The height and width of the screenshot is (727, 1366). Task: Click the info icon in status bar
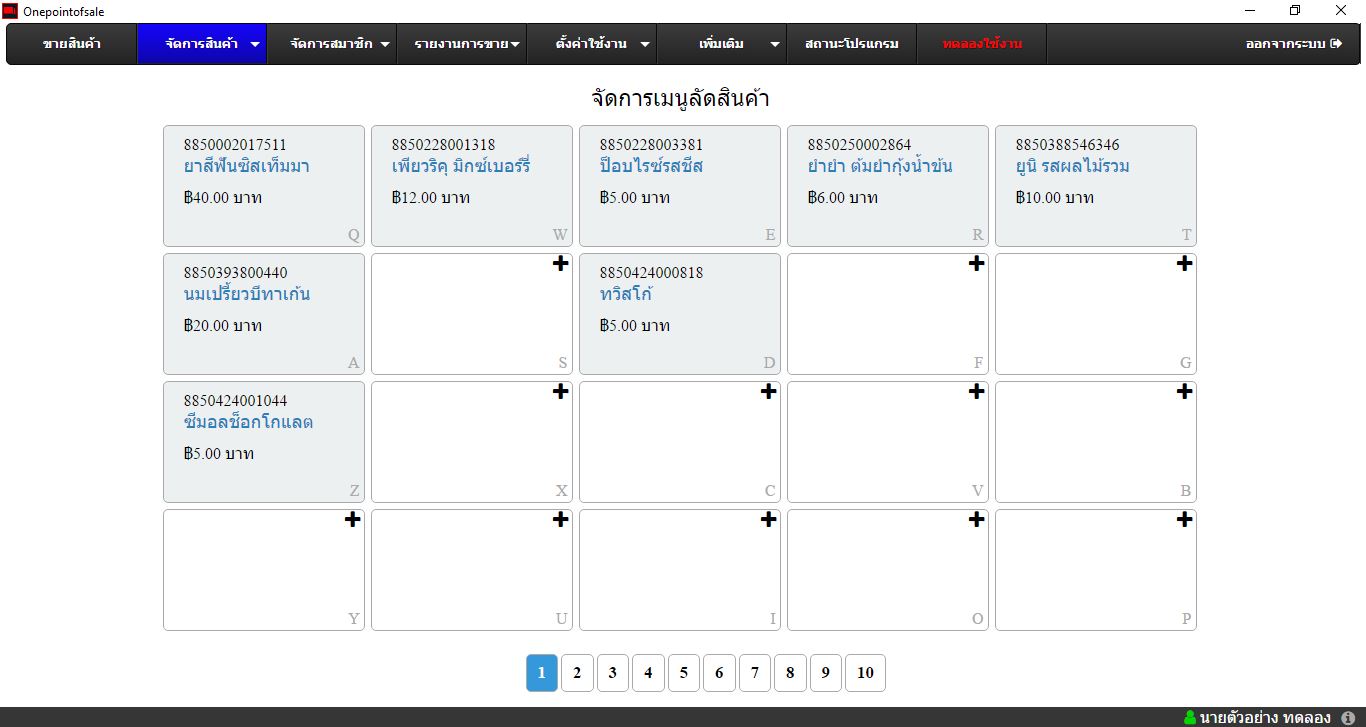tap(1347, 718)
